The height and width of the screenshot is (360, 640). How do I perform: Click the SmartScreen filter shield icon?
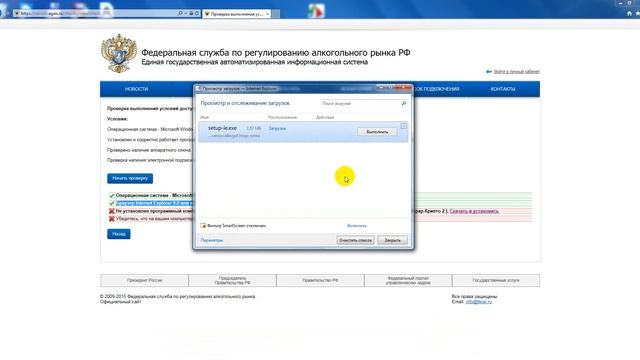(x=203, y=226)
